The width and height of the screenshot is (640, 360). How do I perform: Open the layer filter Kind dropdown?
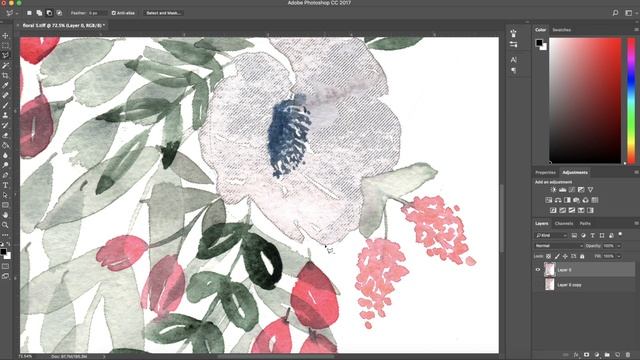(551, 235)
